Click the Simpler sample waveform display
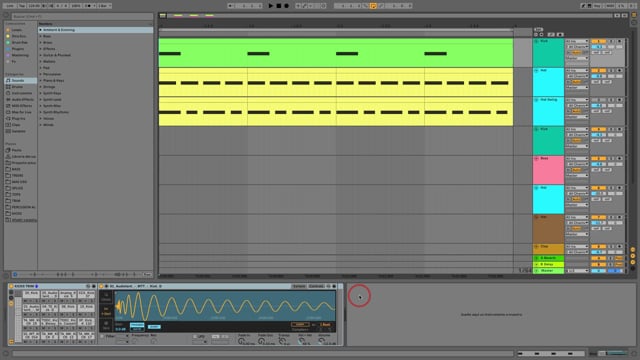 click(x=225, y=306)
